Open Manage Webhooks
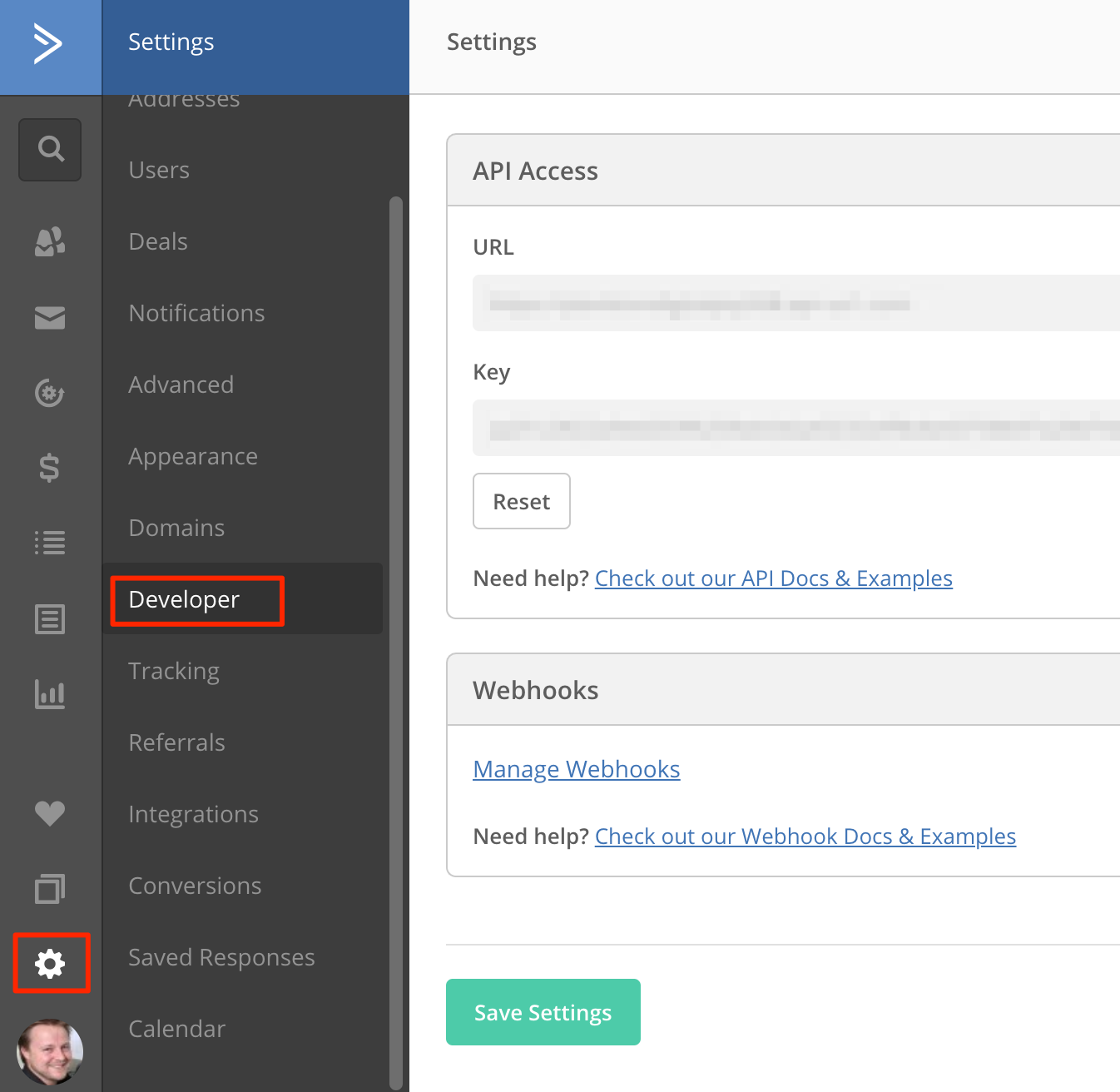Screen dimensions: 1120x1092 (576, 769)
